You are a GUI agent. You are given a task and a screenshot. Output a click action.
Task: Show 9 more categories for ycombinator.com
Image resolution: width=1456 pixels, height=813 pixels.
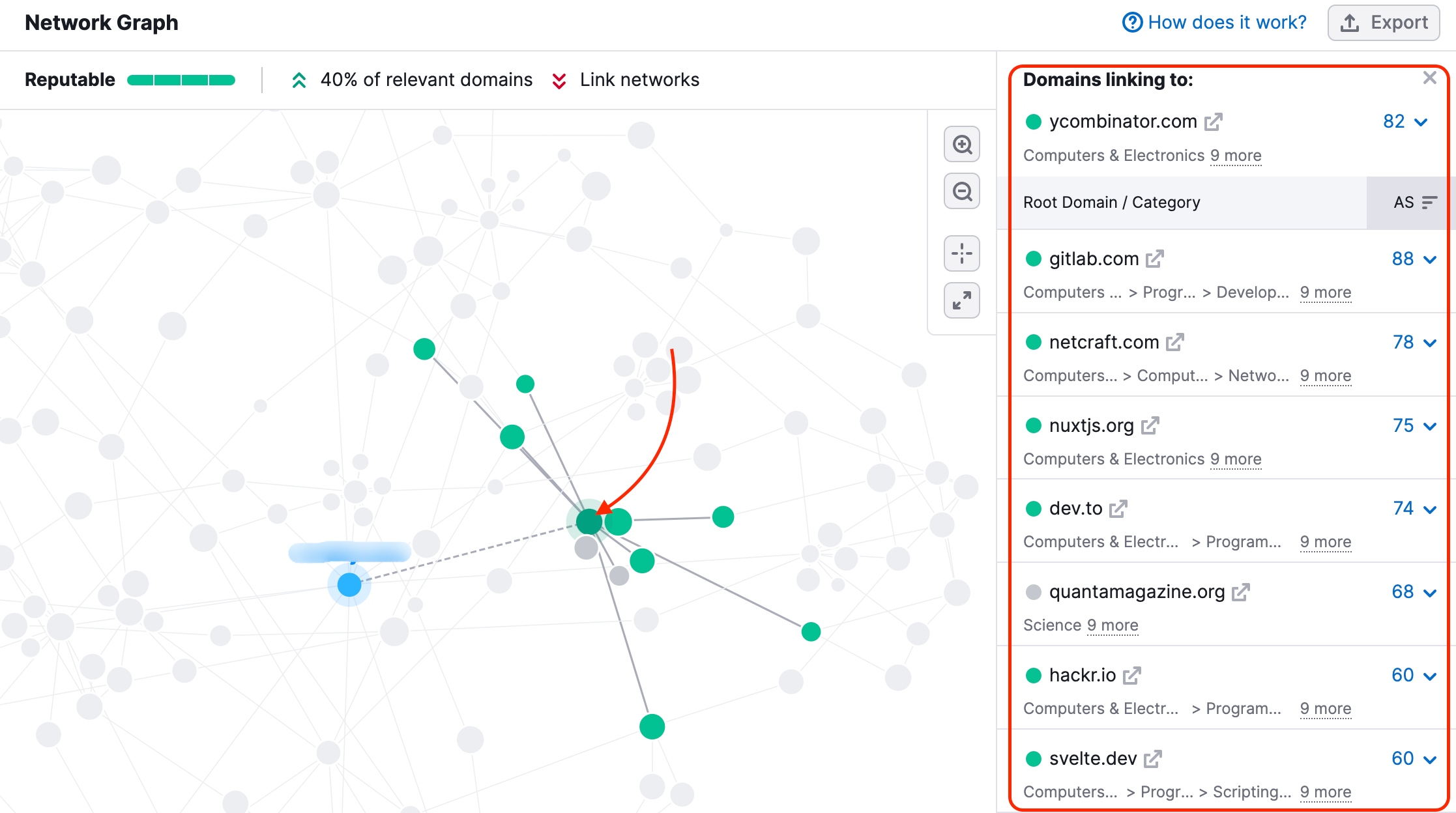[x=1236, y=156]
